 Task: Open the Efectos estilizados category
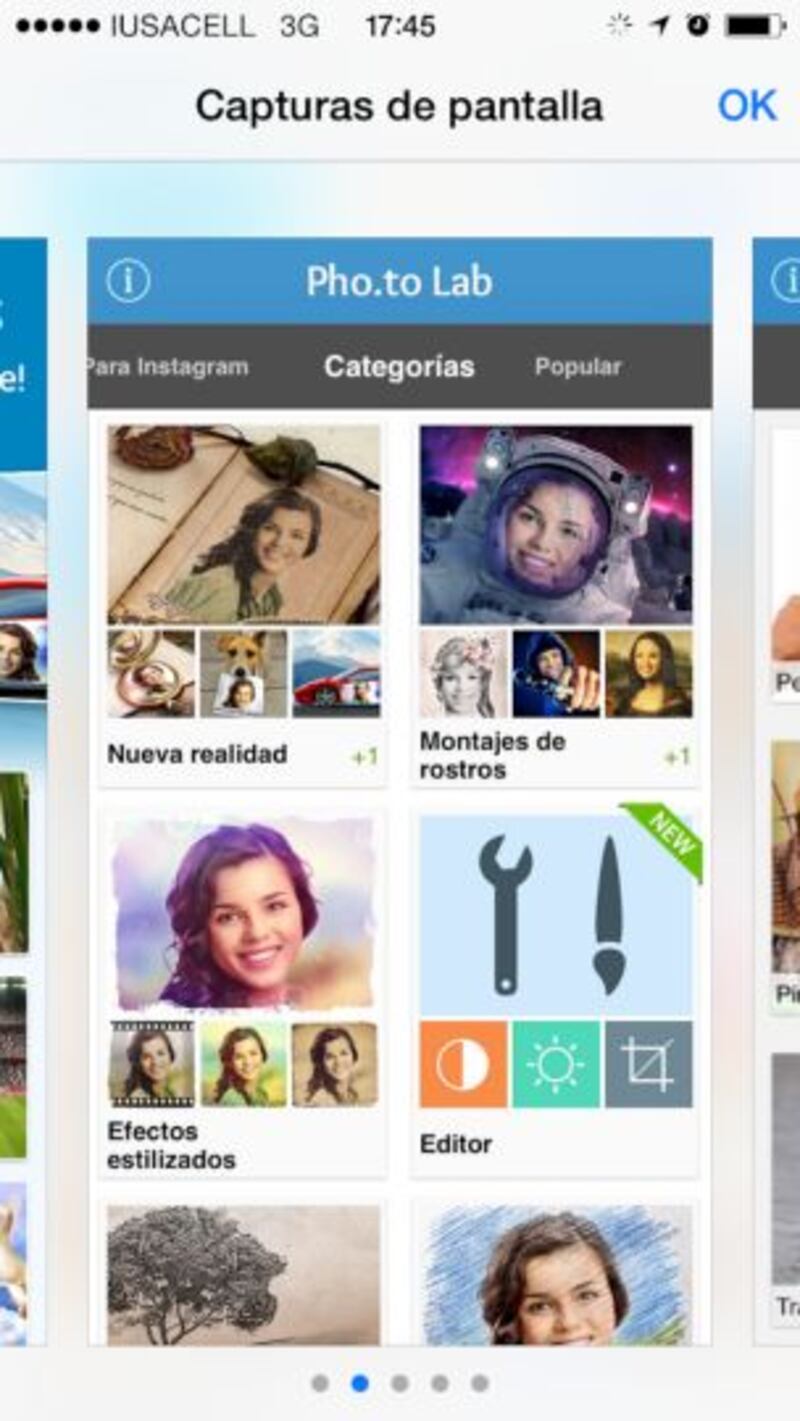pyautogui.click(x=243, y=993)
